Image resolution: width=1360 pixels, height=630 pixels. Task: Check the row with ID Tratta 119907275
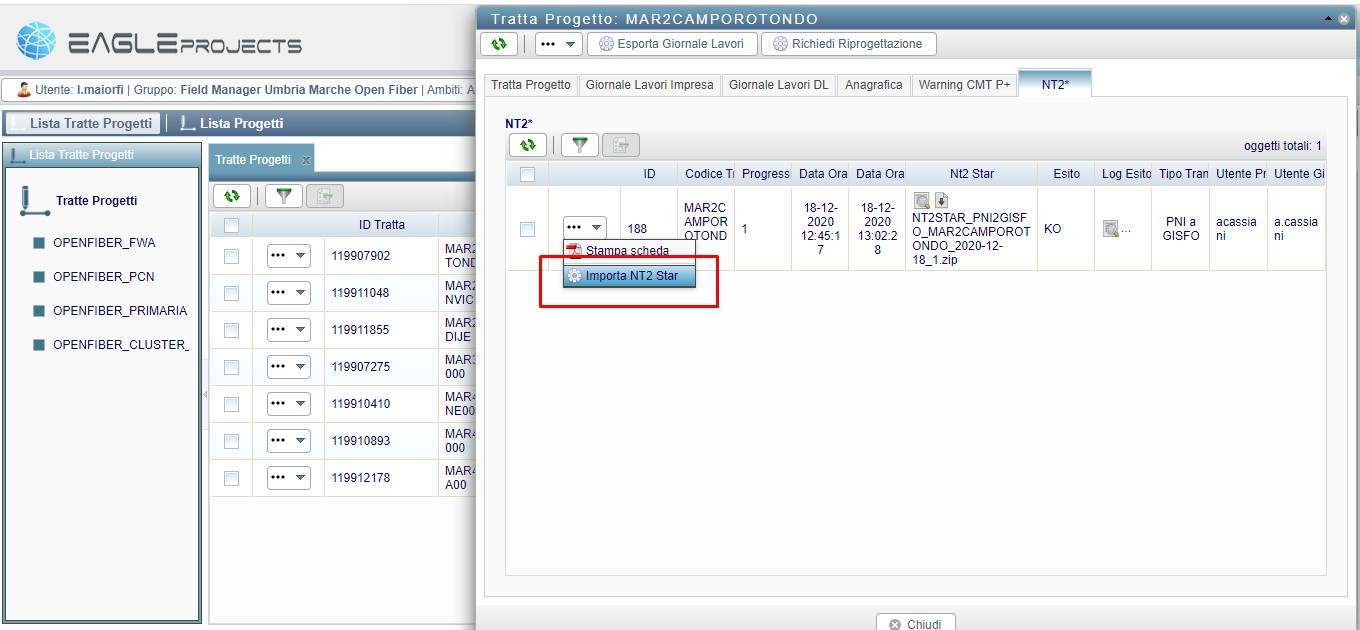(x=231, y=367)
